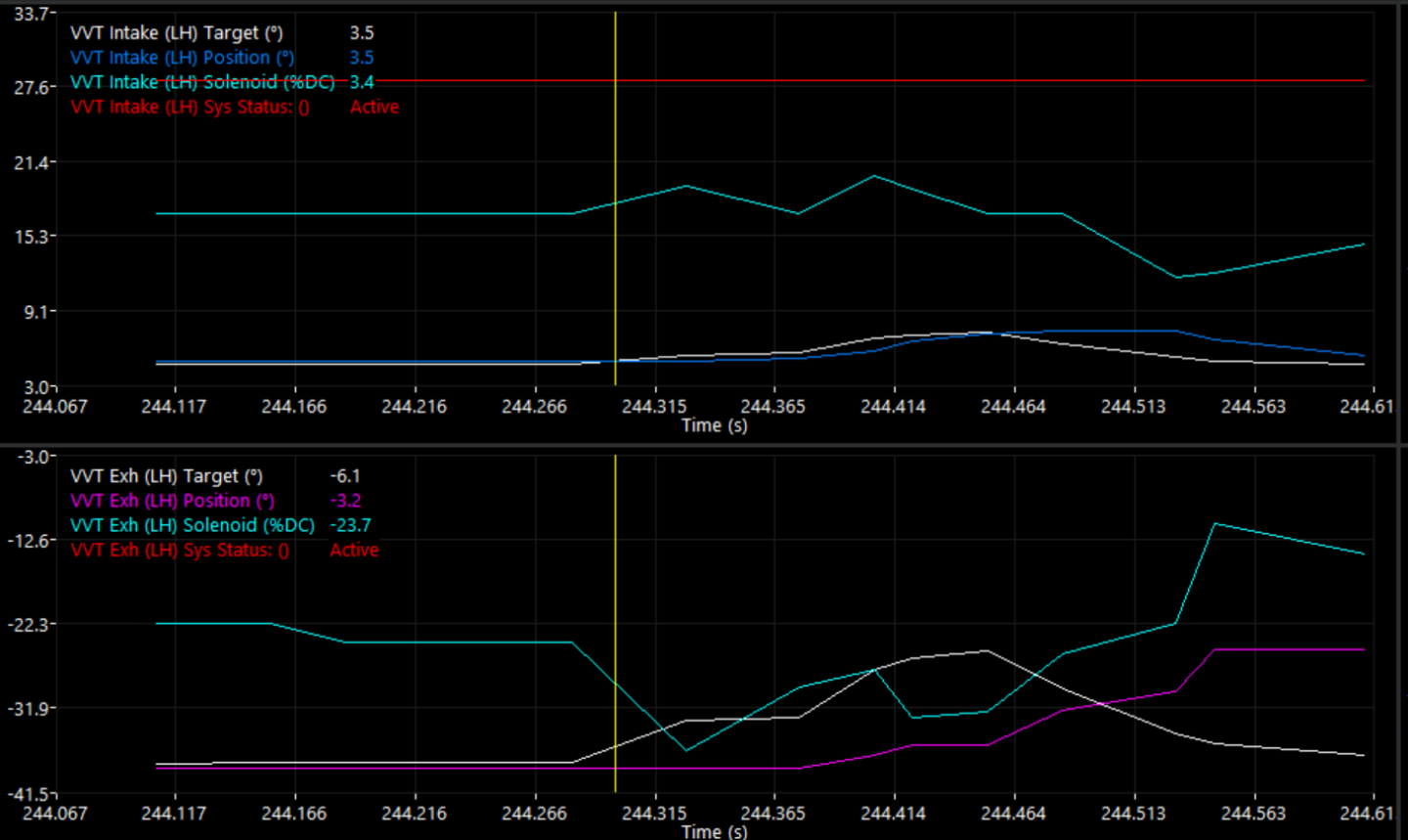Viewport: 1408px width, 840px height.
Task: Click the exhaust Solenoid value -23.7
Action: (x=350, y=525)
